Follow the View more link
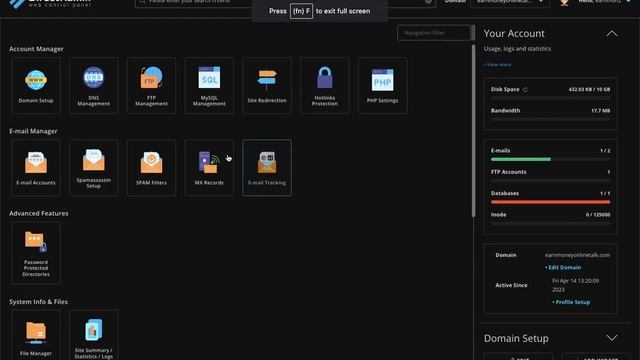The image size is (640, 360). pos(497,64)
